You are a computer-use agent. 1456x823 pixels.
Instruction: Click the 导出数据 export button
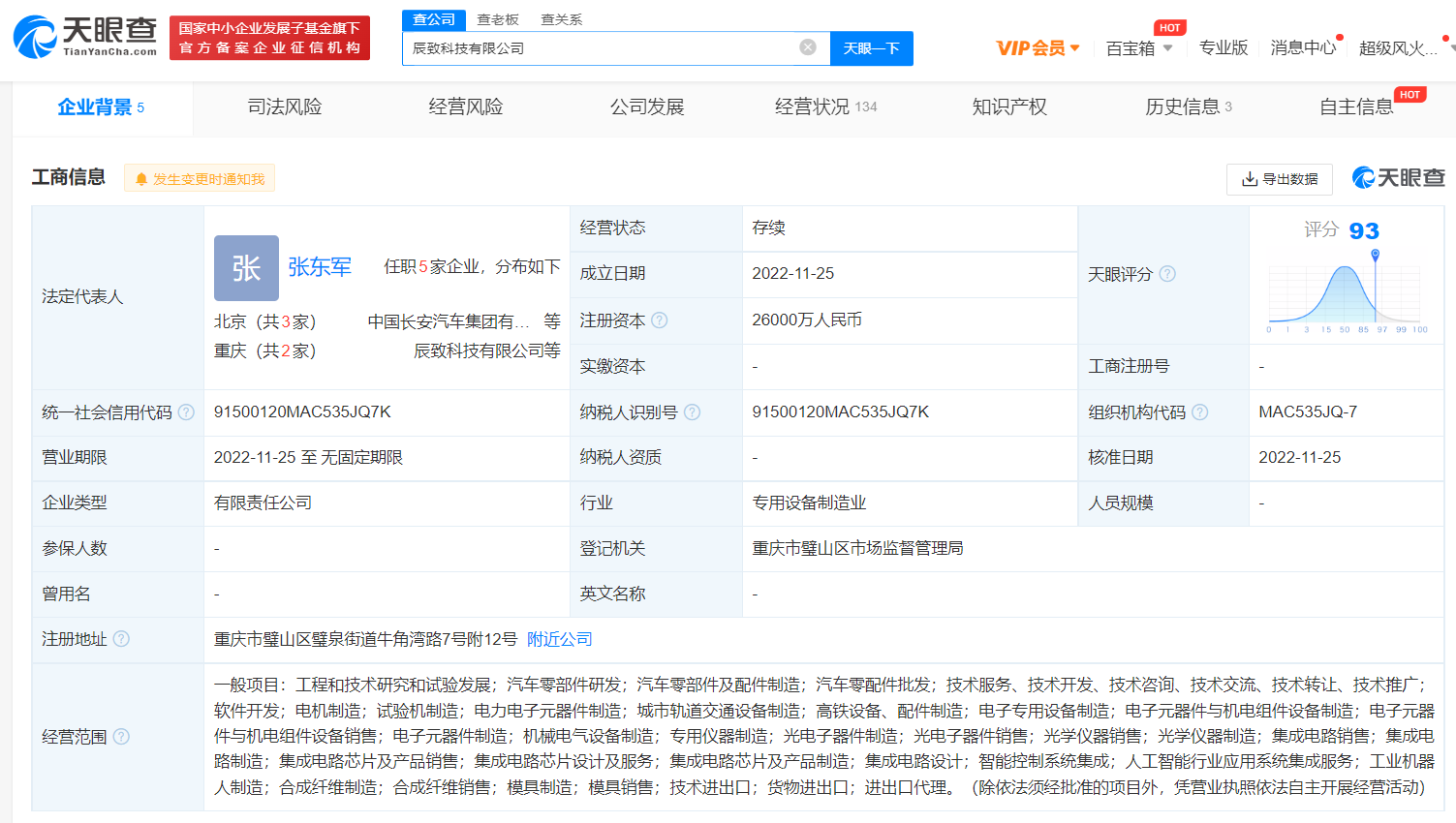[x=1280, y=179]
